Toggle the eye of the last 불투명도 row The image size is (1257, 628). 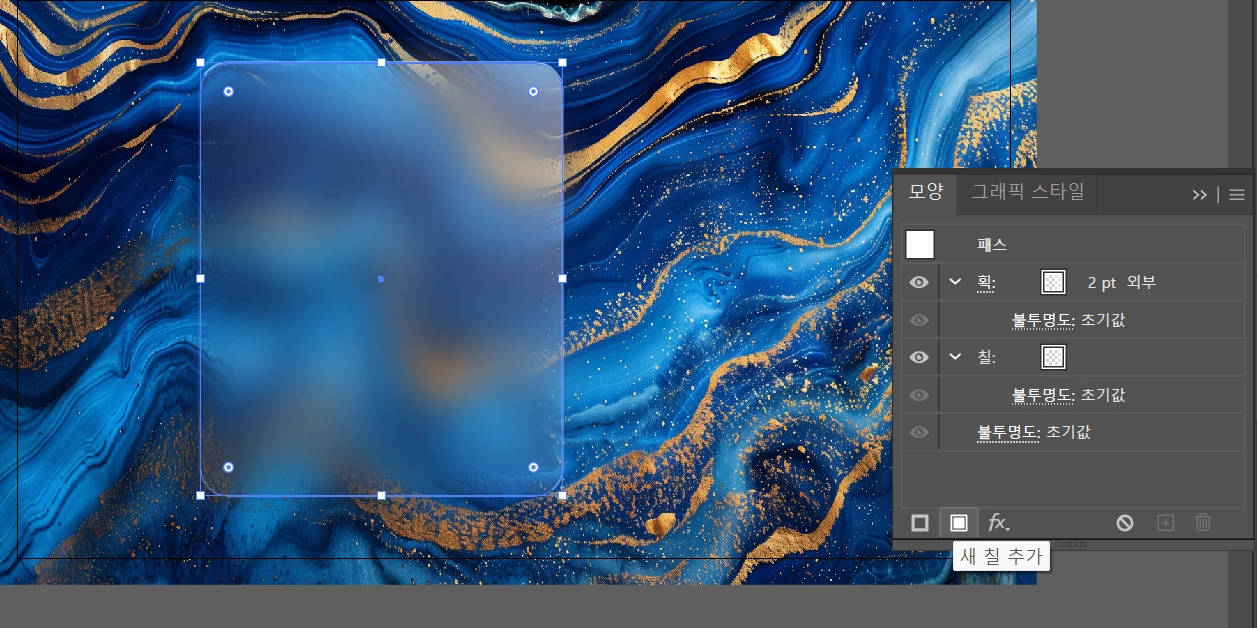(x=920, y=432)
